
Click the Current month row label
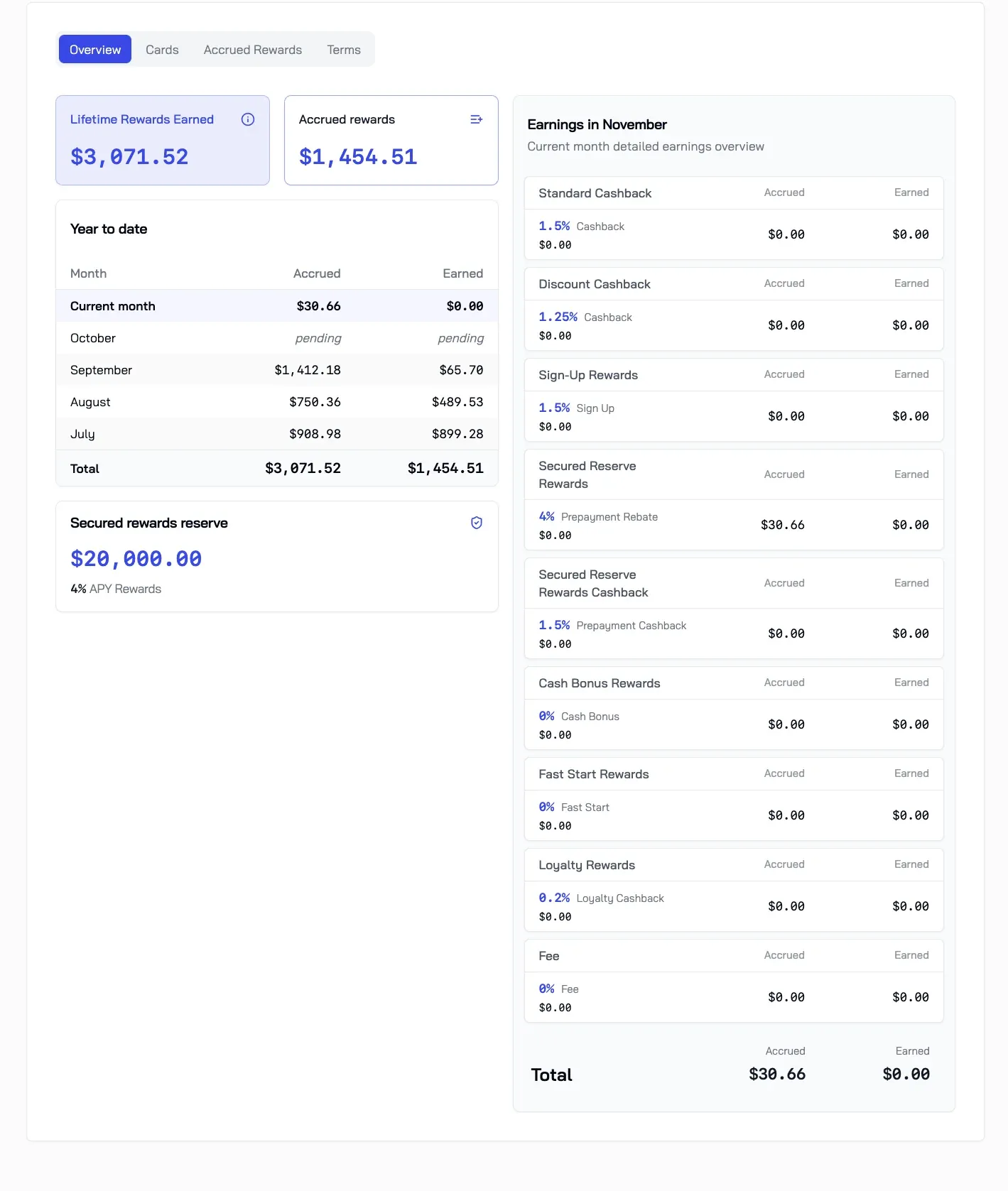113,306
